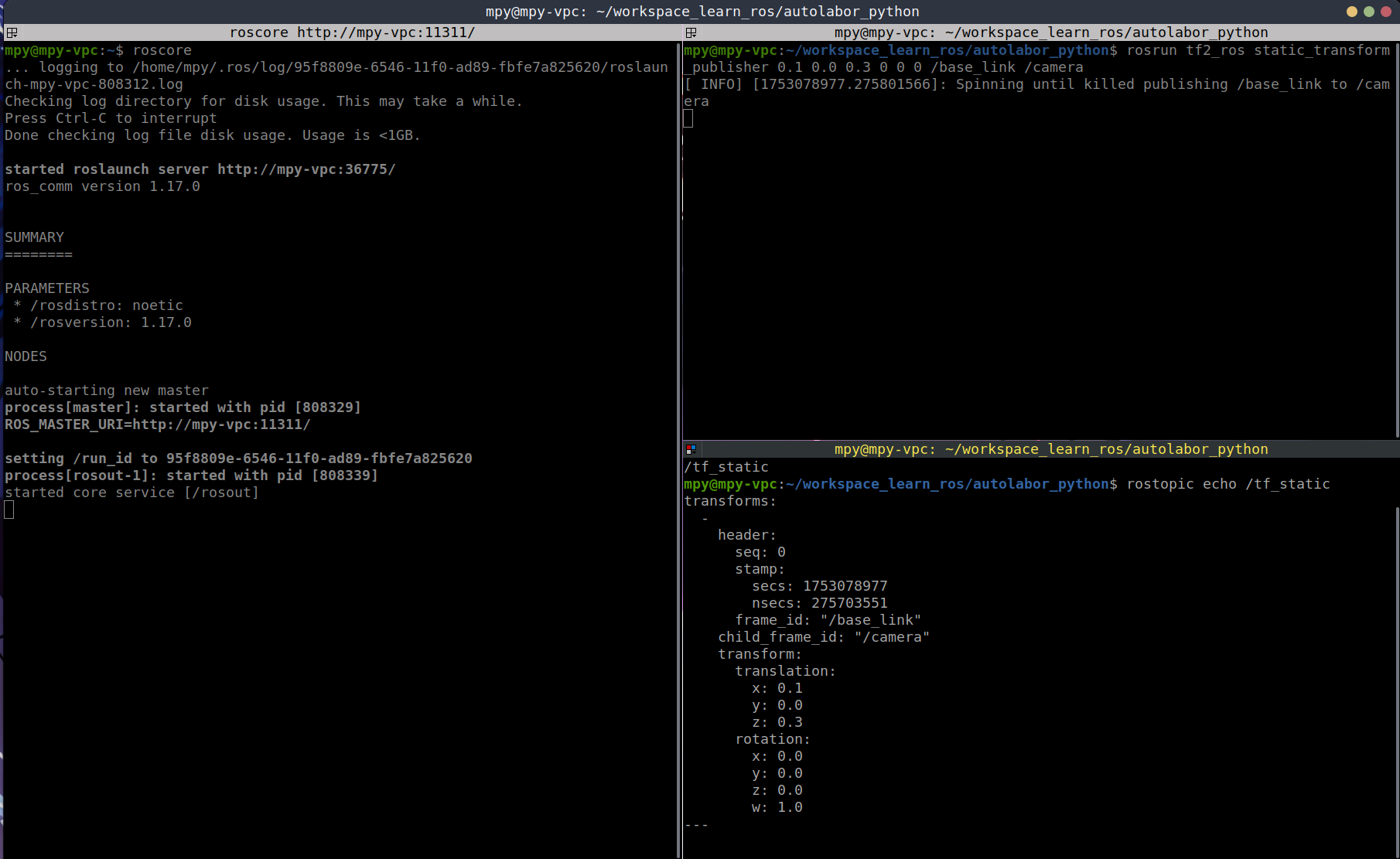
Task: Click red-blue group icon of rostopic echo pane
Action: 691,449
